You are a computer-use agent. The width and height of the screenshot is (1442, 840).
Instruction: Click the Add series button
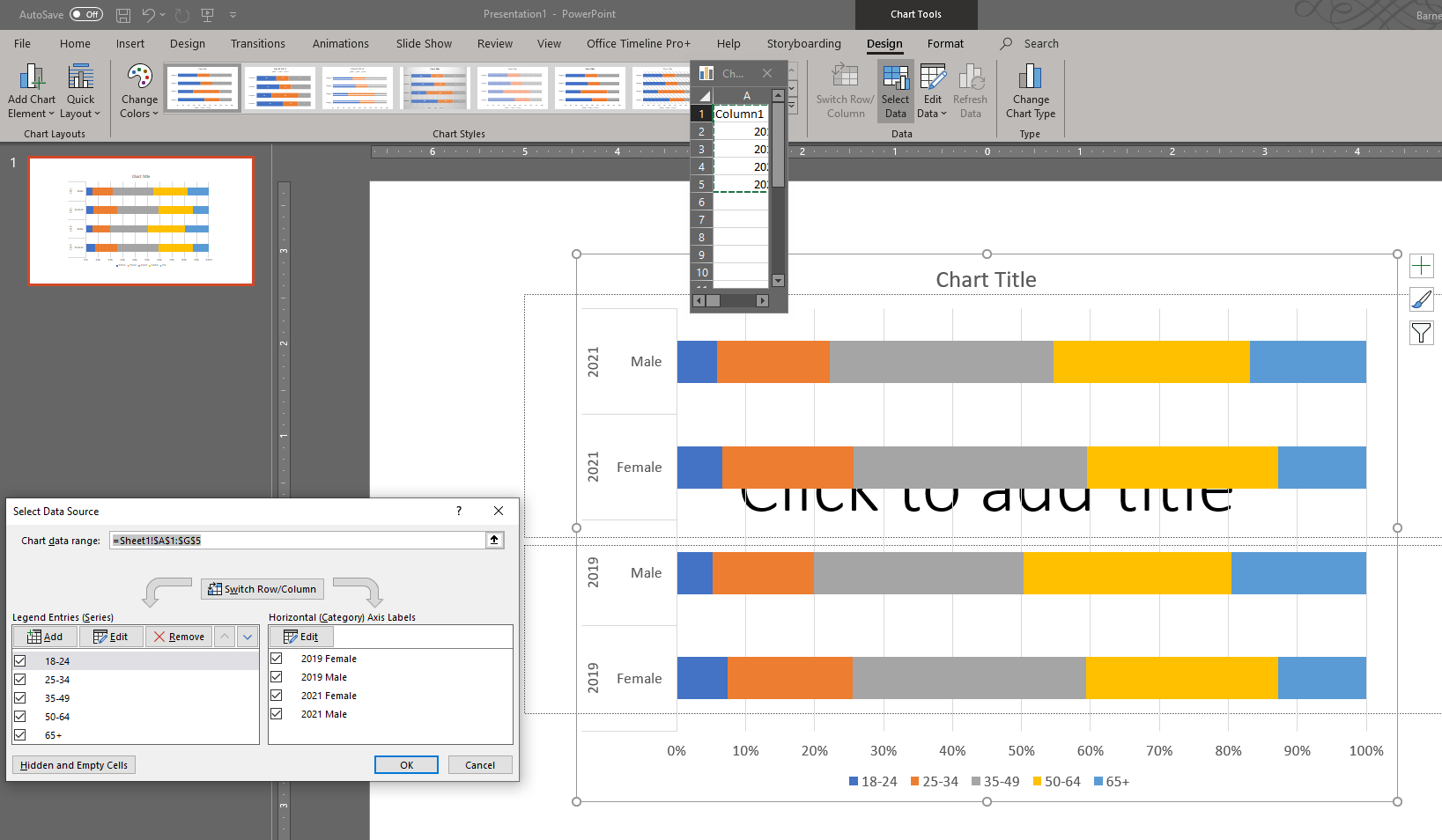click(x=45, y=637)
